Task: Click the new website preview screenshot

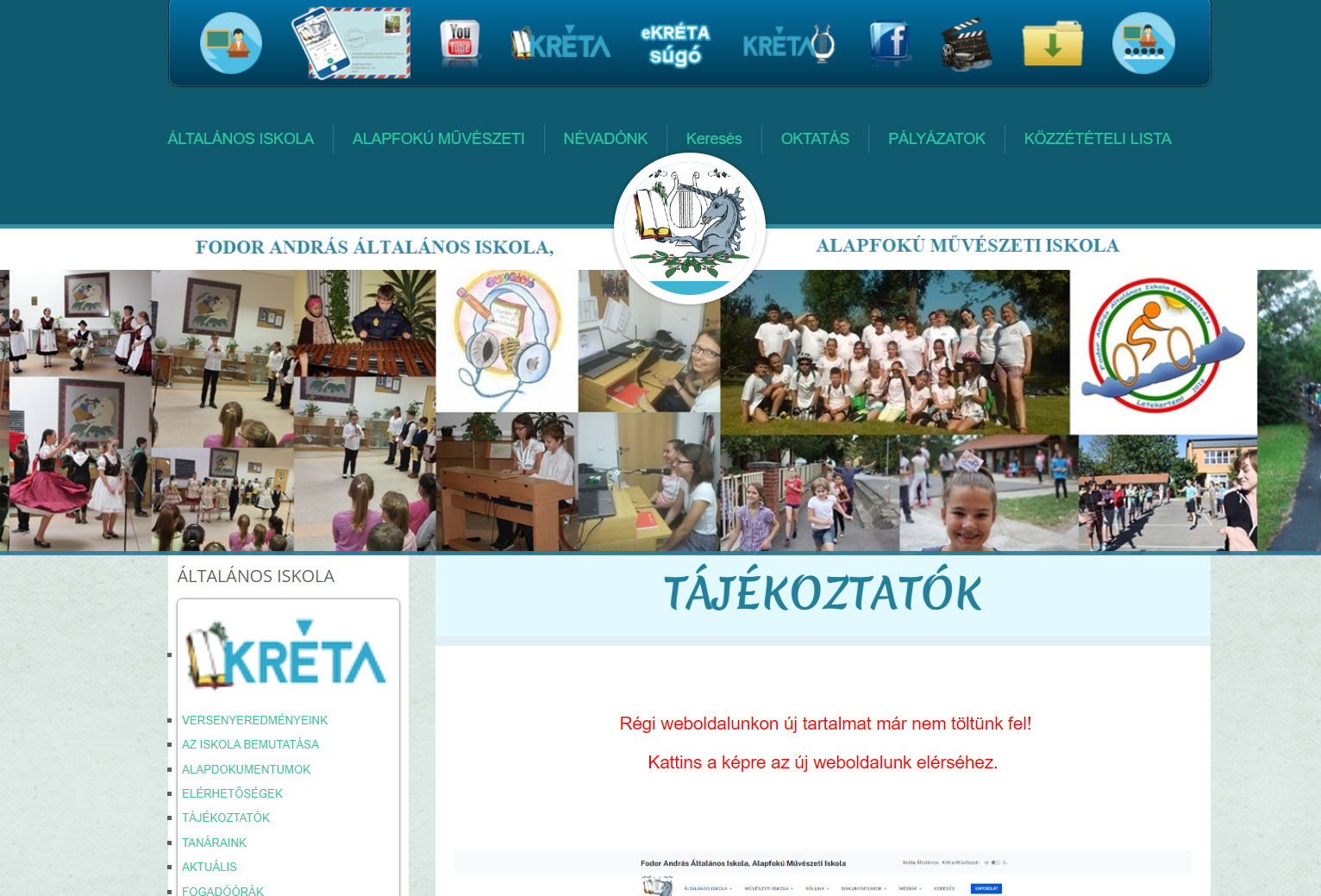Action: (x=823, y=873)
